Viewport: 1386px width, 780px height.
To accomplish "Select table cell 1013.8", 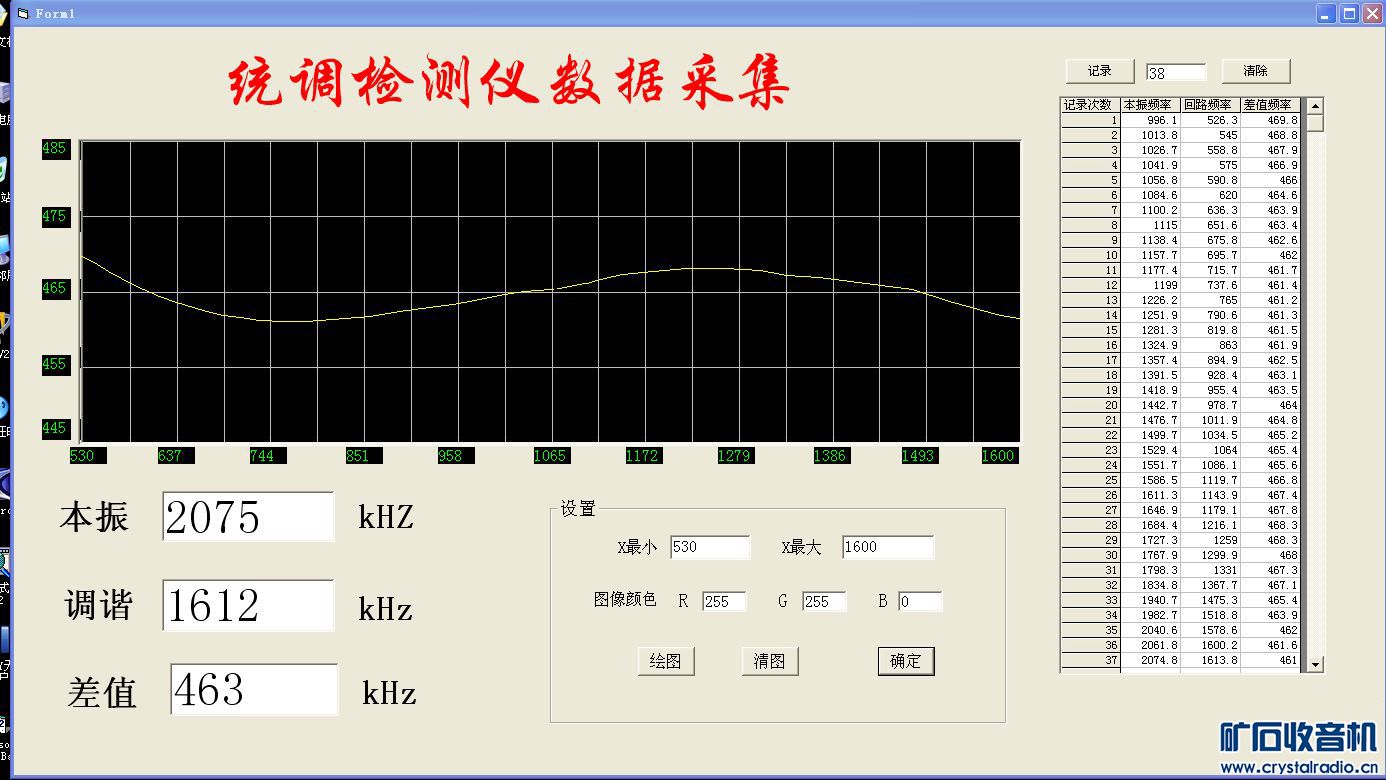I will point(1150,135).
